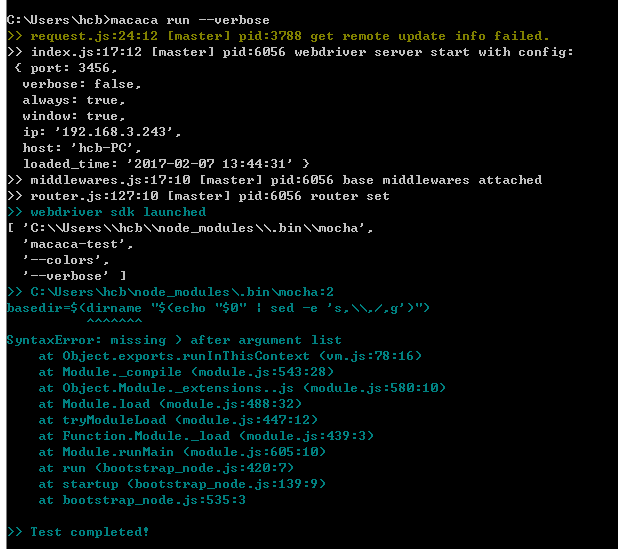The image size is (618, 549).
Task: Click the 'router set' log line
Action: coord(198,196)
